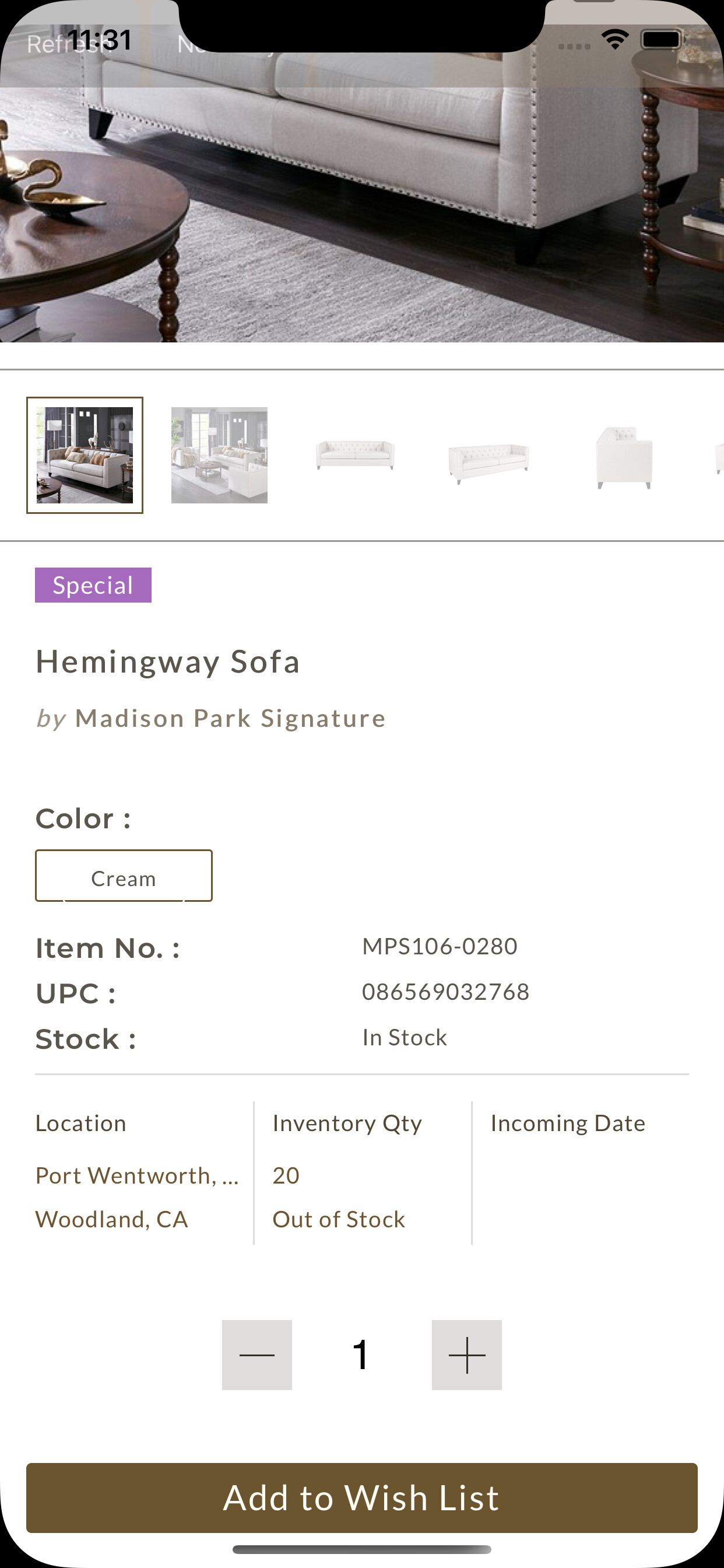Screen dimensions: 724x1568
Task: Tap the minus quantity button
Action: pos(256,1354)
